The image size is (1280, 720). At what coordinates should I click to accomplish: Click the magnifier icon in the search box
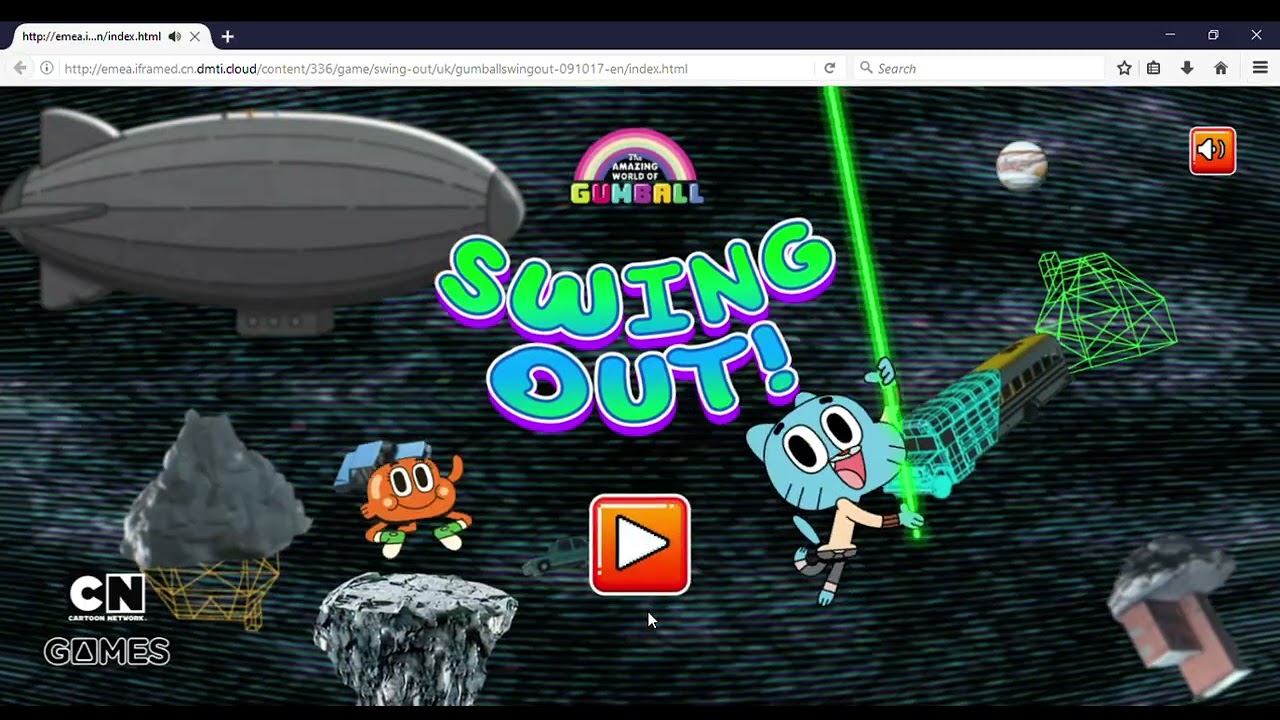pos(866,68)
